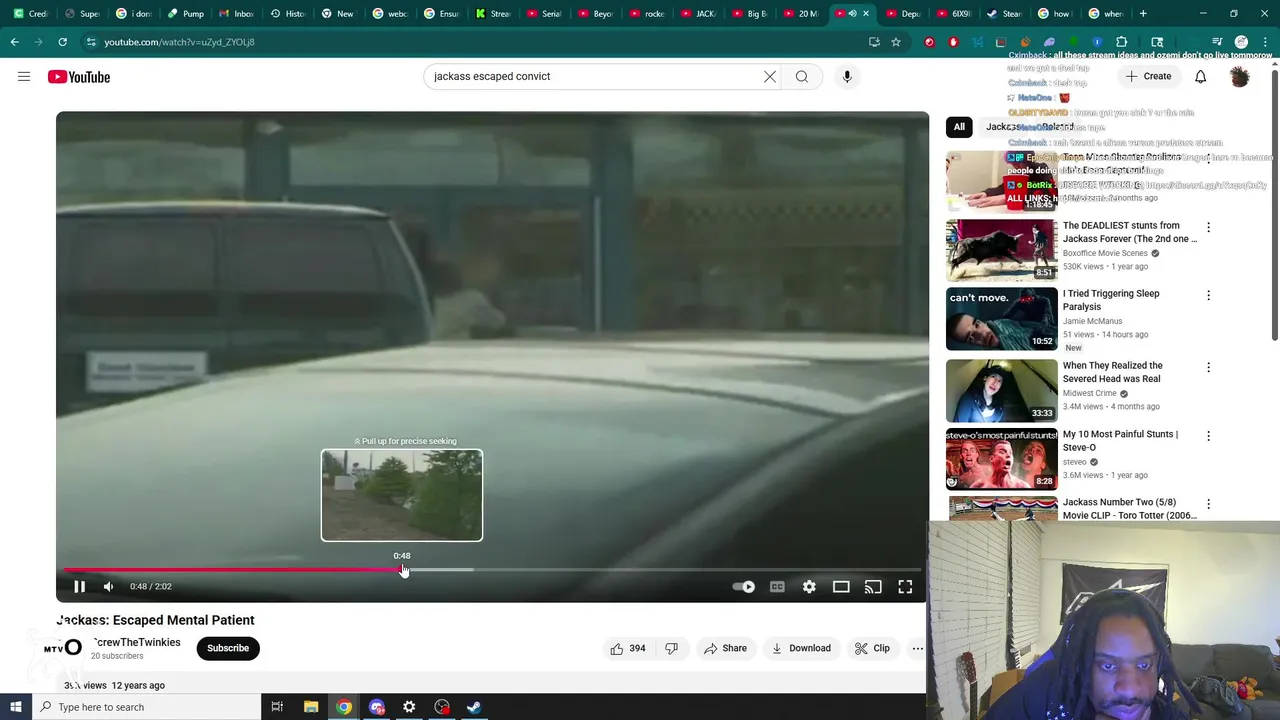Open Task View on the taskbar
Screen dimensions: 1280x720
pyautogui.click(x=277, y=707)
